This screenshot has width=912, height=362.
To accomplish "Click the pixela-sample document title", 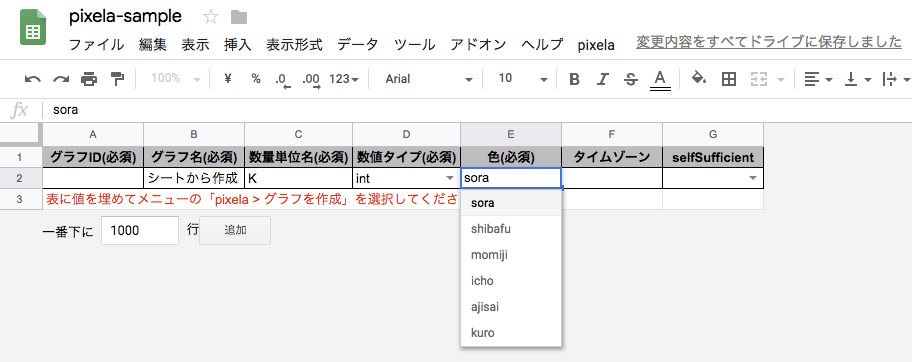I will click(x=125, y=17).
